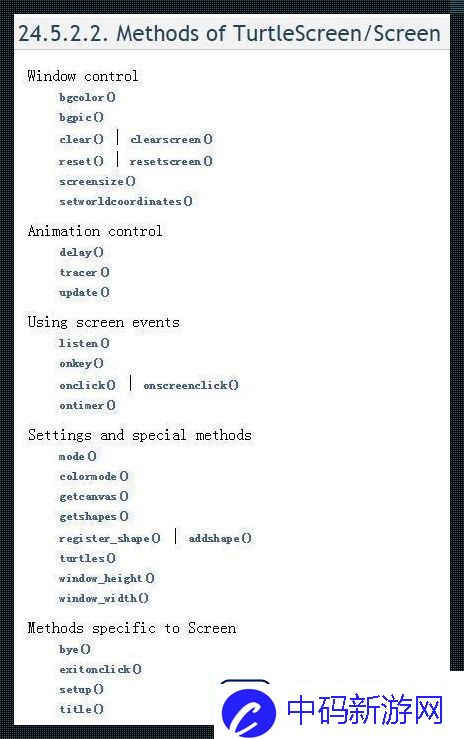Click the blue circular site logo icon

tap(249, 712)
